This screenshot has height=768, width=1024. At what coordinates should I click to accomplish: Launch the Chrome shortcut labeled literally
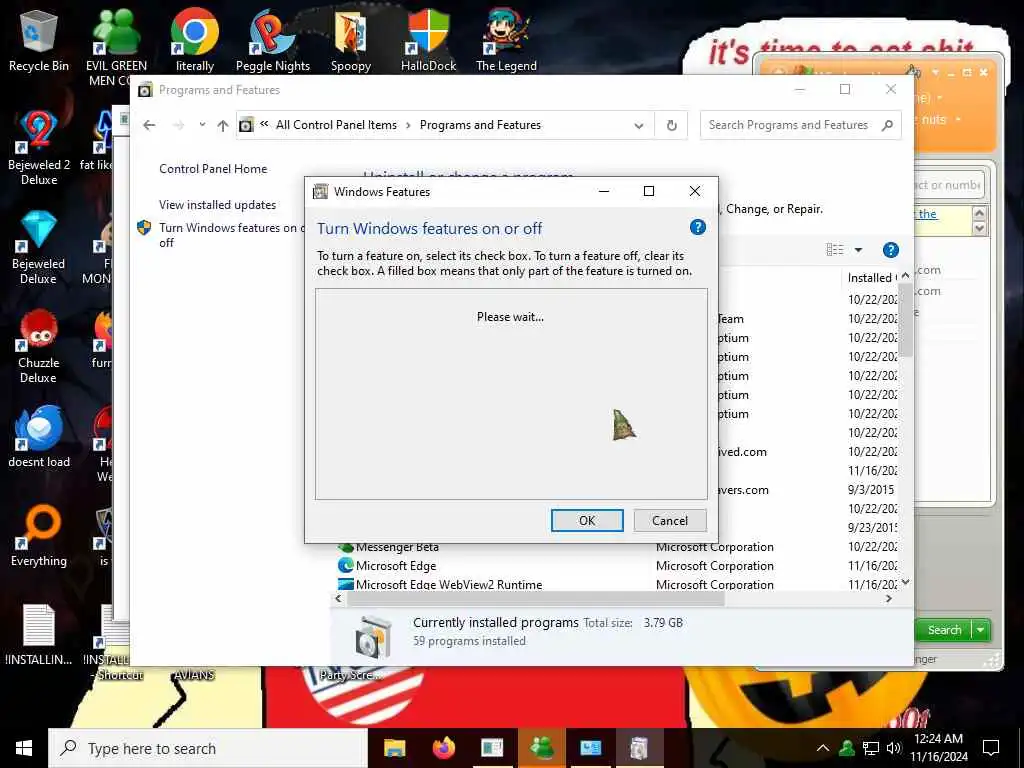[x=195, y=39]
